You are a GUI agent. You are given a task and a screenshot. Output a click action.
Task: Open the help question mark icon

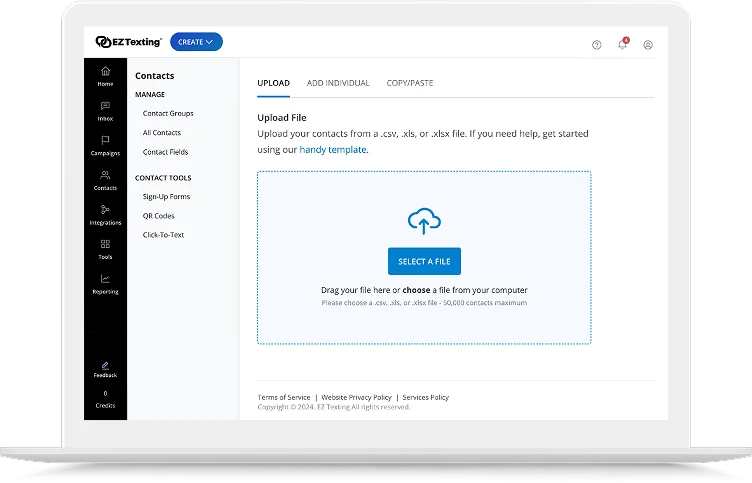pos(597,45)
